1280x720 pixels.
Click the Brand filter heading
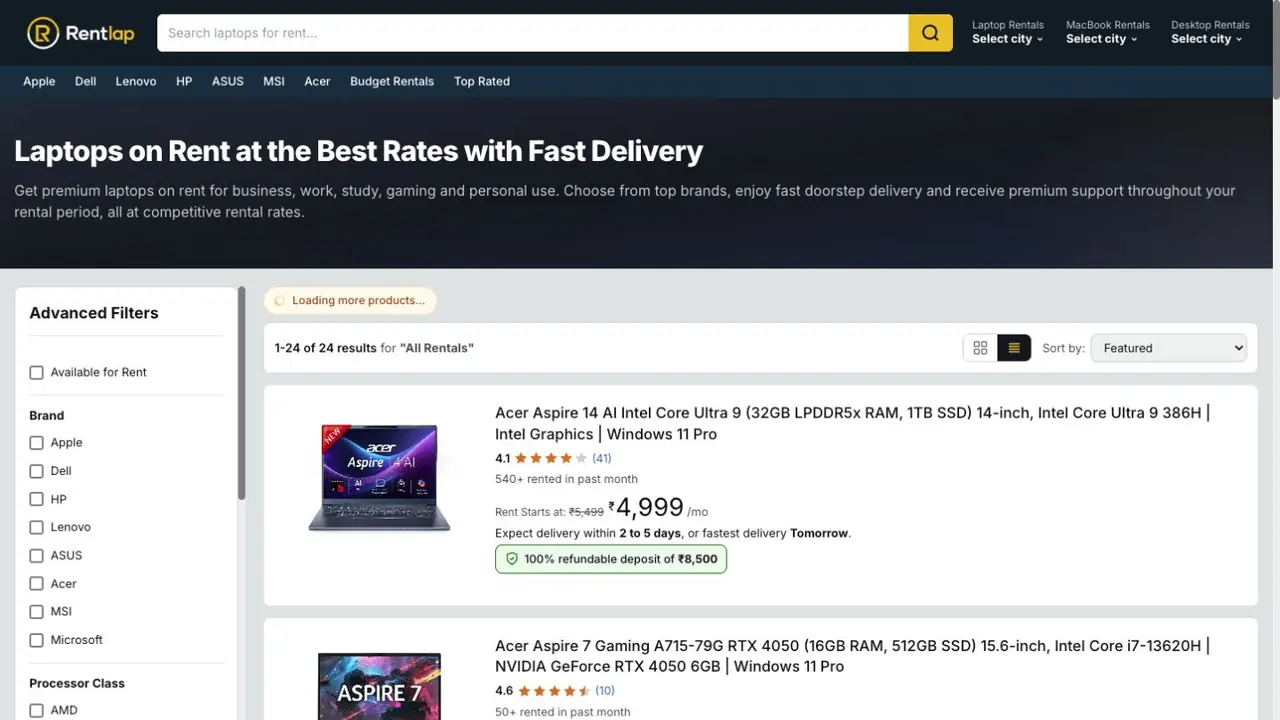[47, 415]
